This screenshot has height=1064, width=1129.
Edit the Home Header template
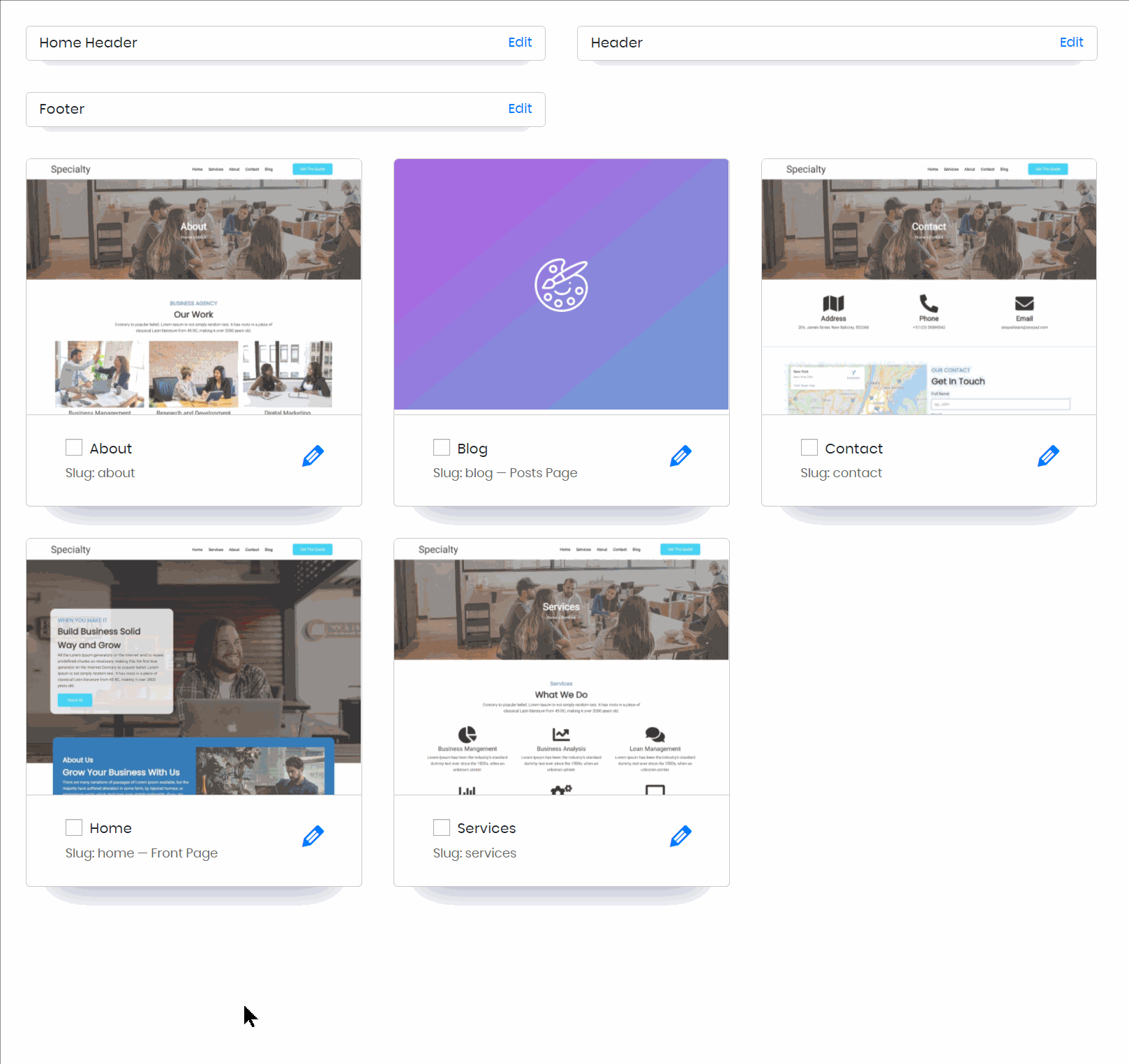pos(520,43)
